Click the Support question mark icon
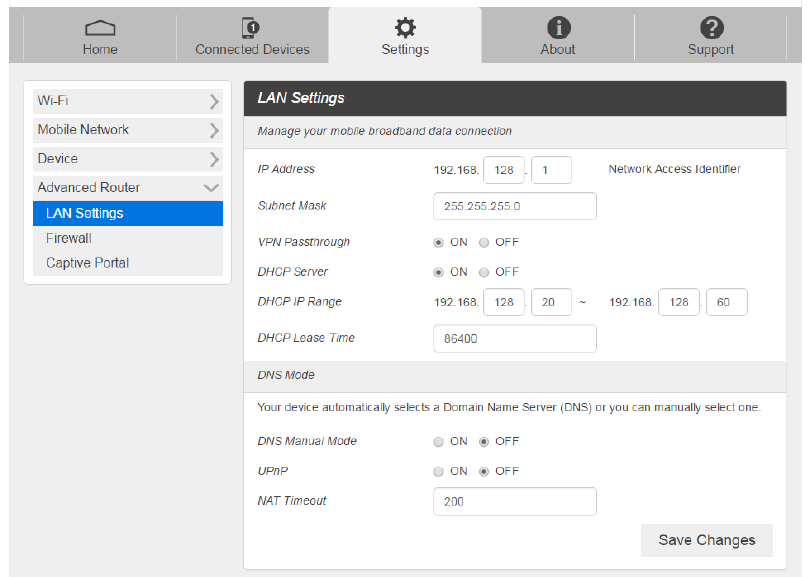 pyautogui.click(x=711, y=28)
